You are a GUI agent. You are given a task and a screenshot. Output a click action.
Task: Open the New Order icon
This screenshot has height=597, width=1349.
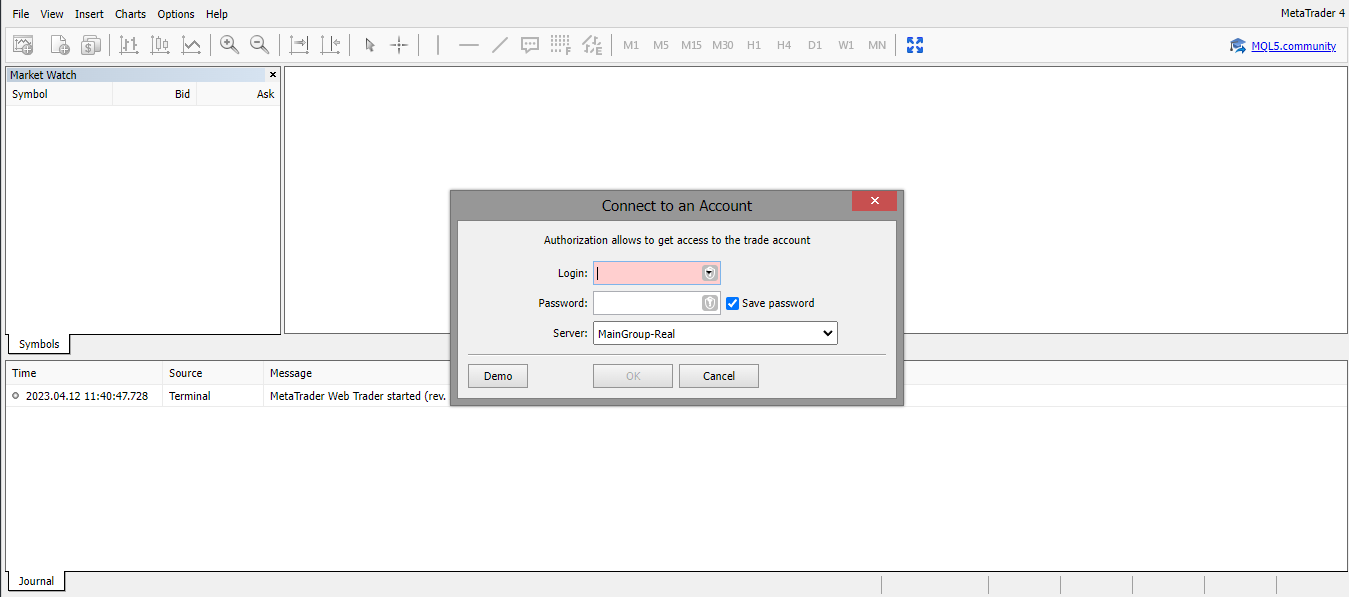[x=91, y=45]
